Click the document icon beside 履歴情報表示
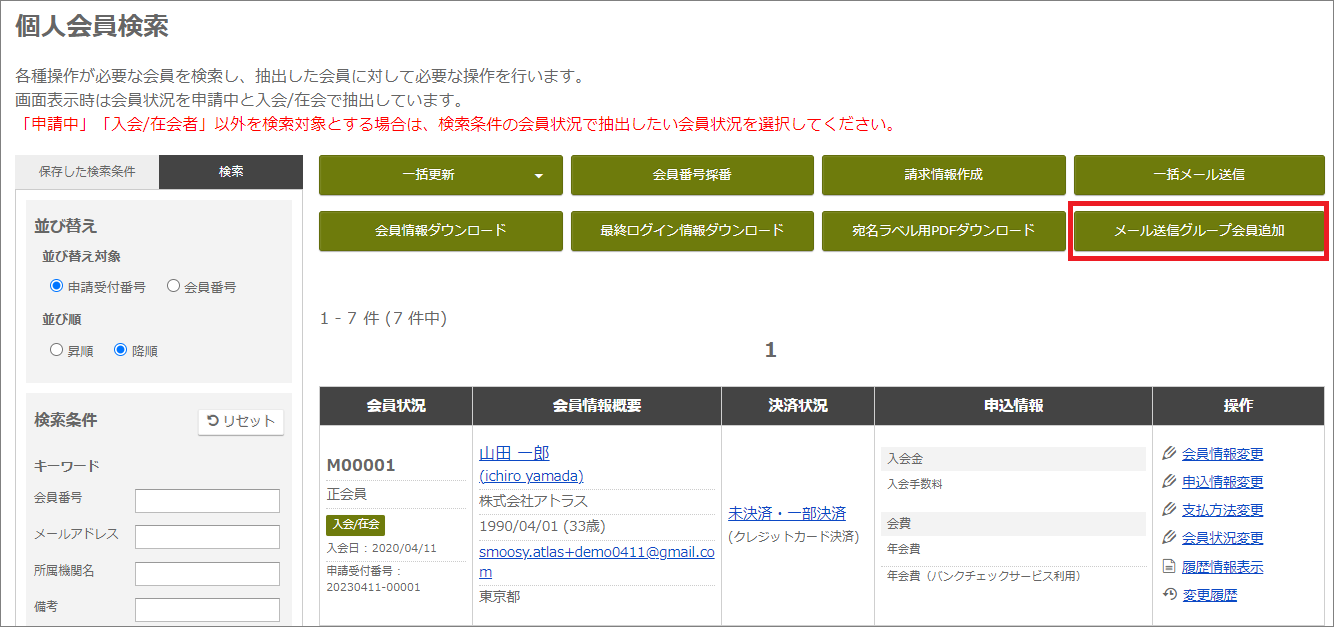 click(1170, 567)
